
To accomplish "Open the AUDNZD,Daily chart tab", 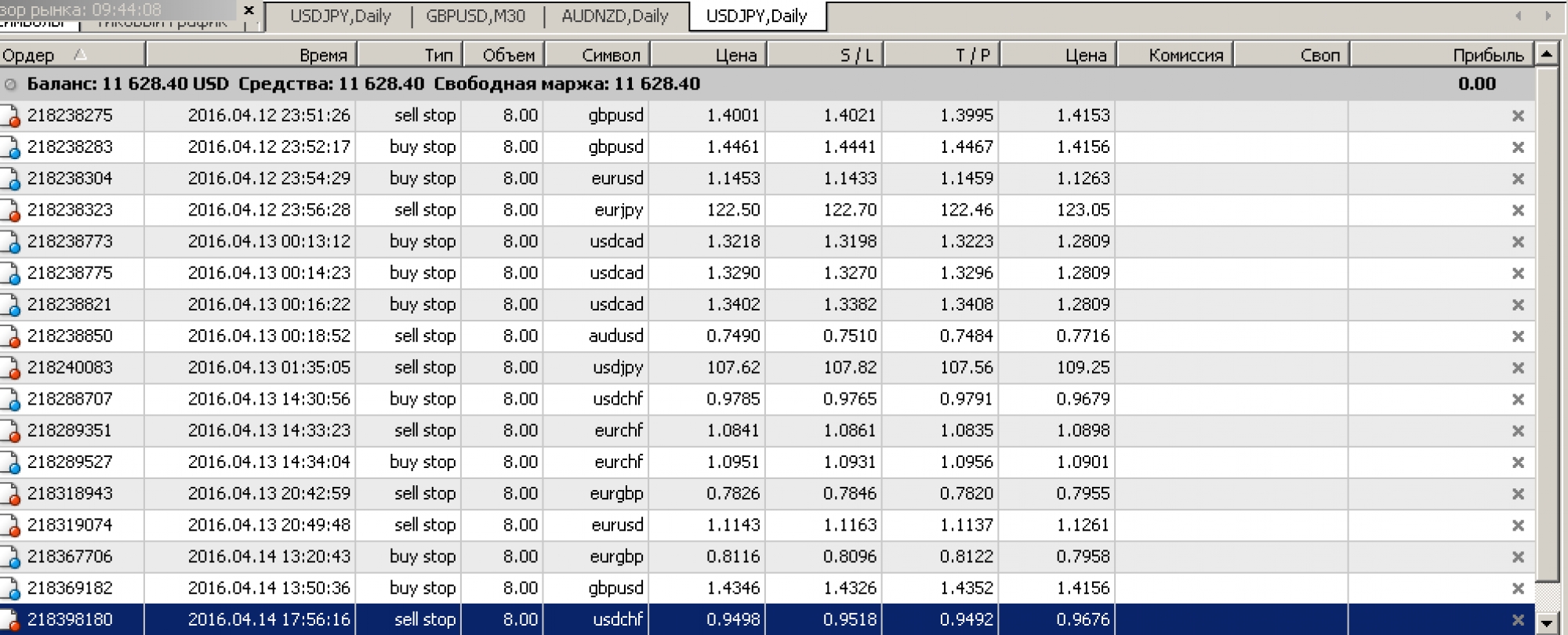I will pyautogui.click(x=615, y=16).
